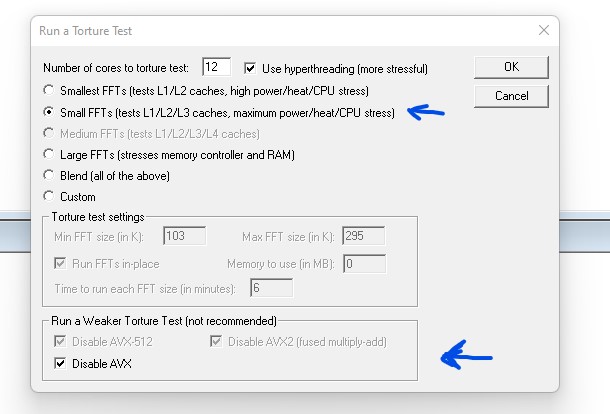Click the Memory to use field
The image size is (610, 414).
pos(363,264)
